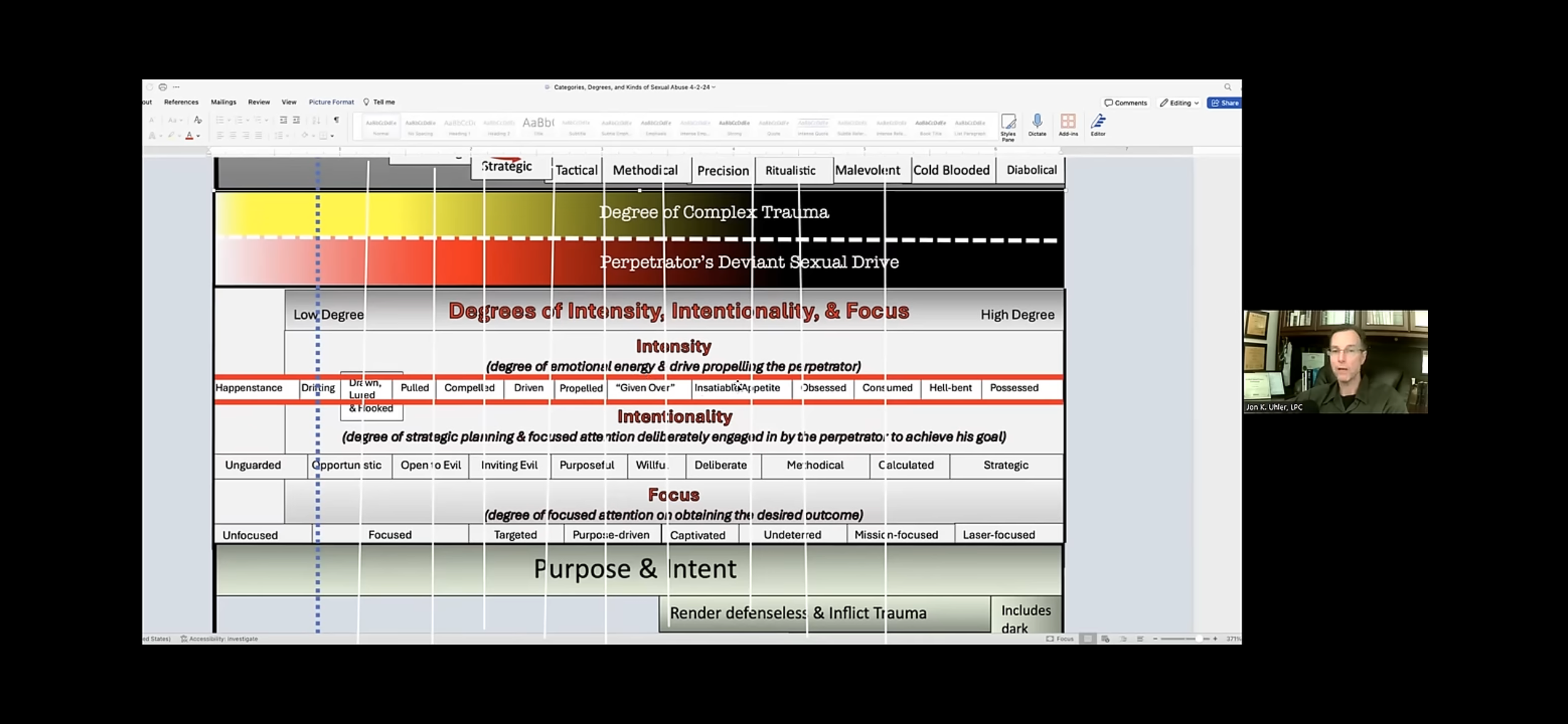Viewport: 1568px width, 724px height.
Task: Open the Comments pane button
Action: tap(1126, 103)
